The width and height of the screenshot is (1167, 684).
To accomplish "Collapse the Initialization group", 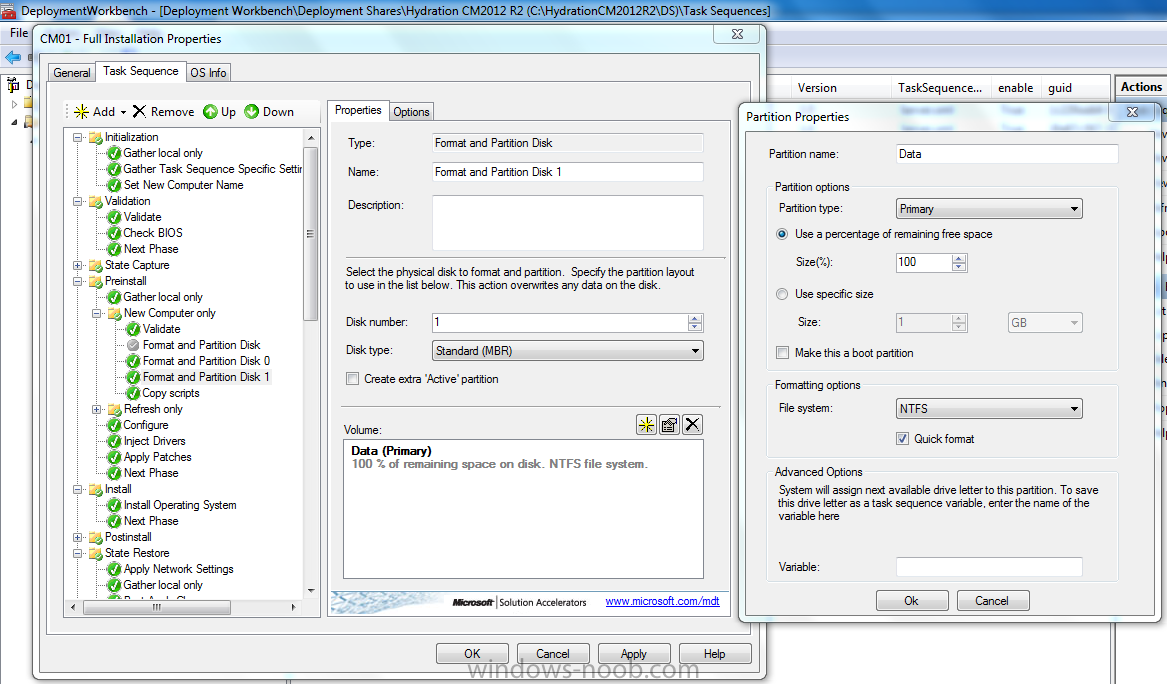I will click(x=77, y=137).
